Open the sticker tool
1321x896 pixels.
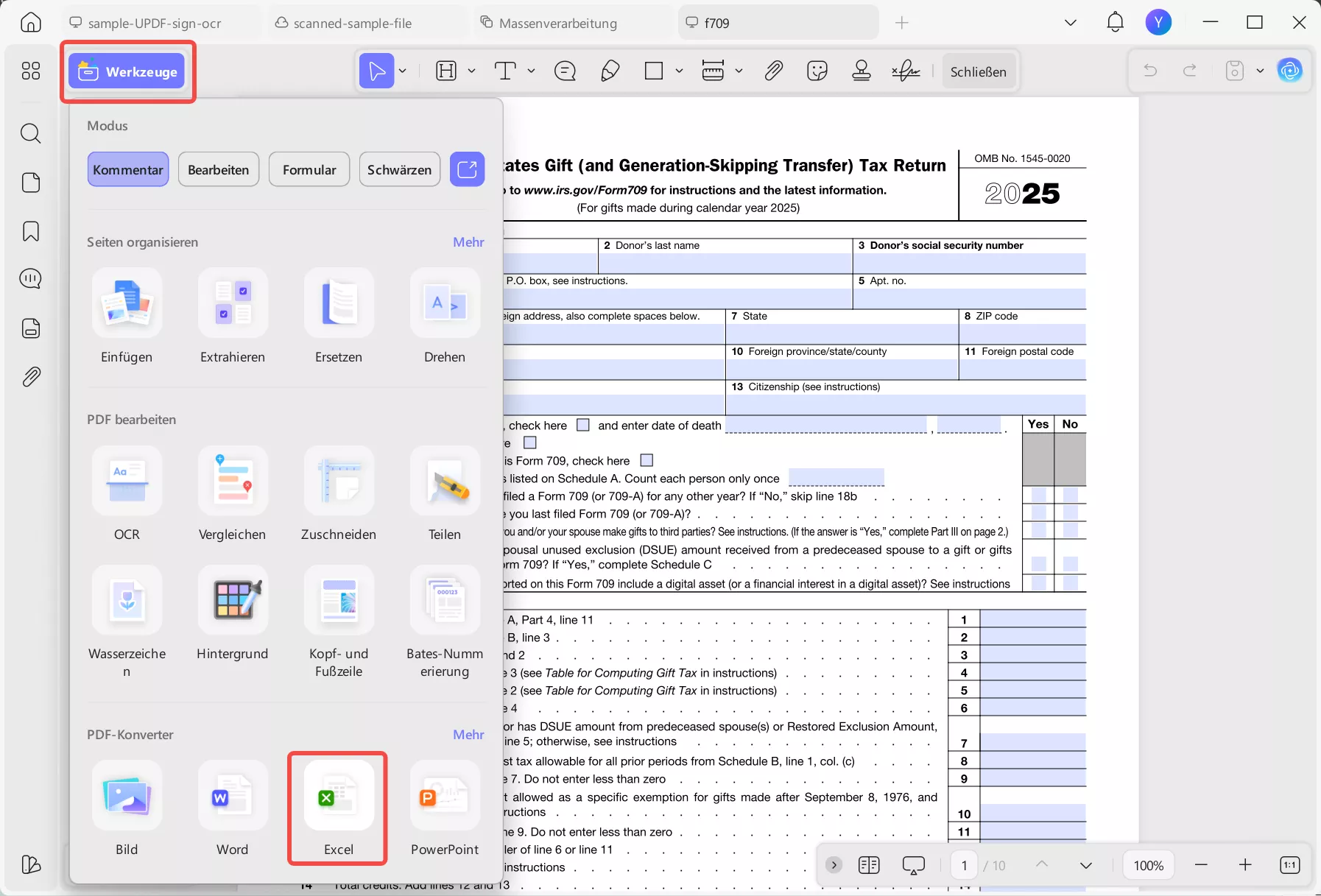(817, 71)
